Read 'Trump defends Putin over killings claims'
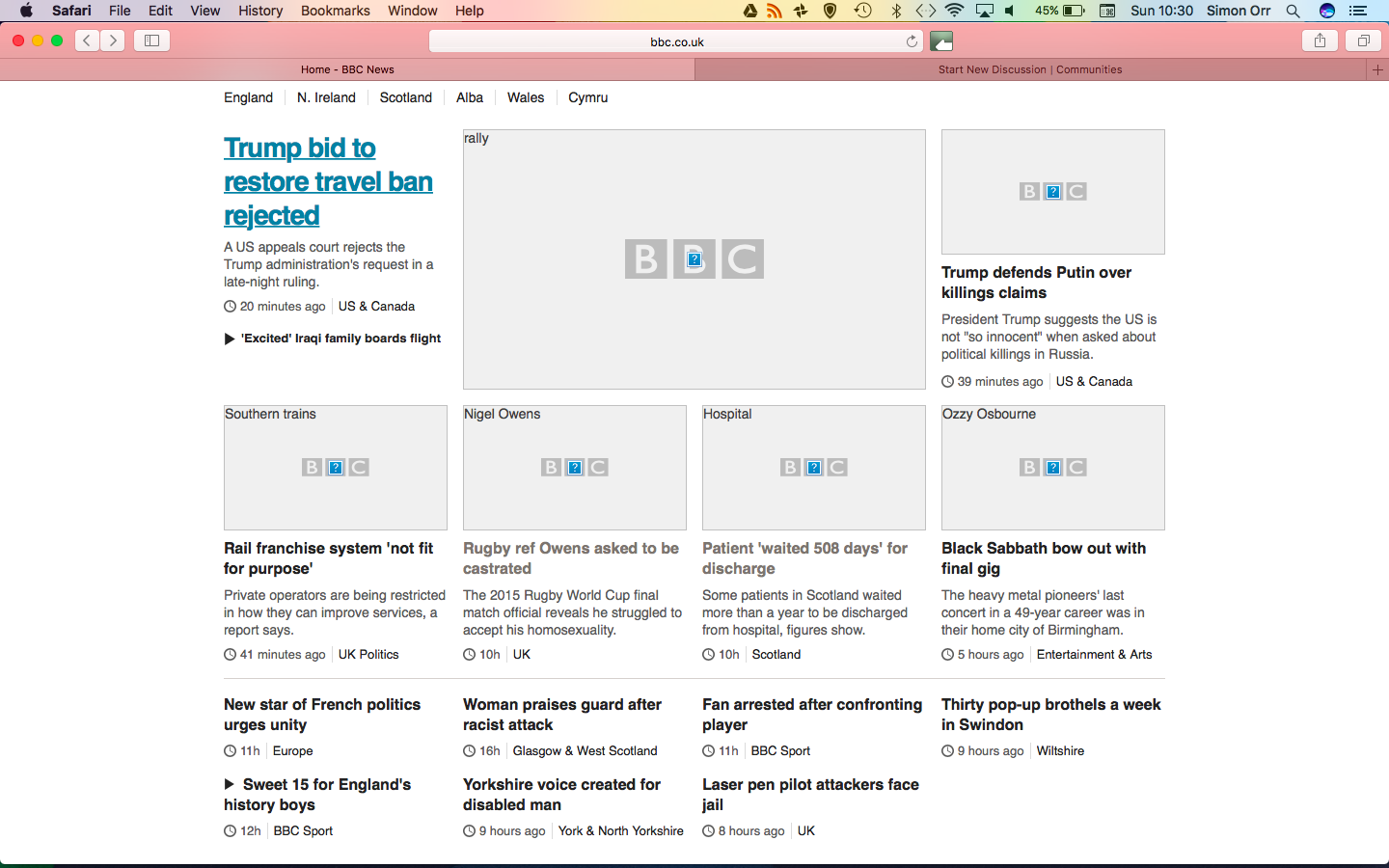 click(x=1036, y=283)
